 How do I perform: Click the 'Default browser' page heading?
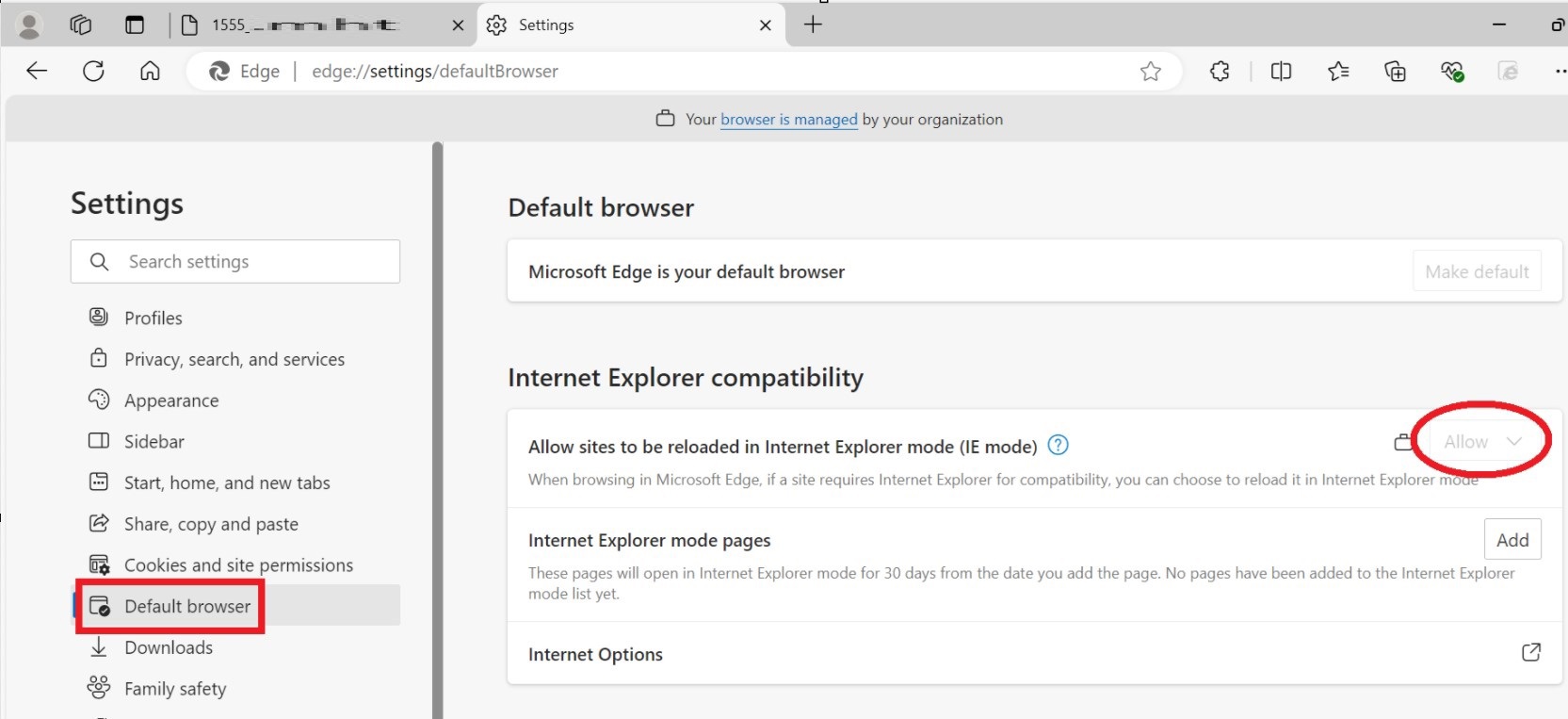tap(601, 207)
